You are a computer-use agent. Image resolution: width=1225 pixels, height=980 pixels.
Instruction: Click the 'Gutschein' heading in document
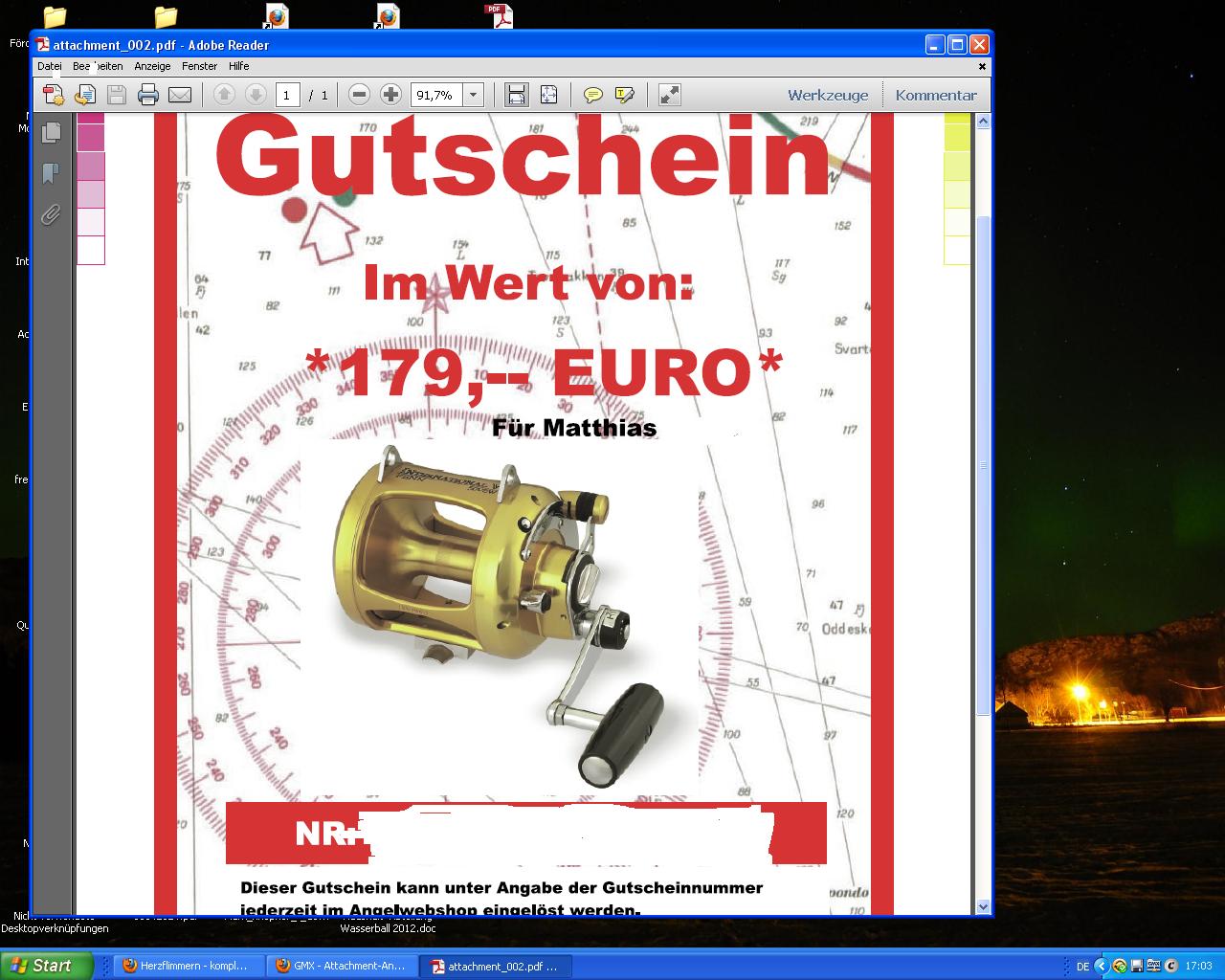[523, 158]
